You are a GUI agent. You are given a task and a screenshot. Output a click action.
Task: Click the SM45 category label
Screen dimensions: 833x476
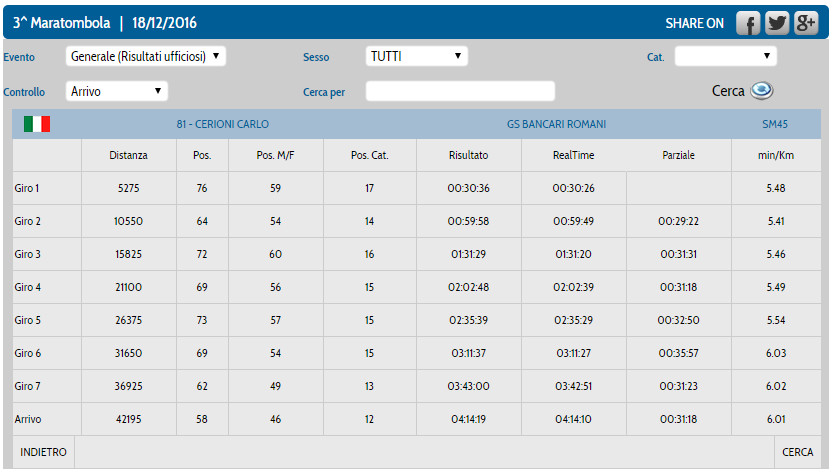(775, 125)
